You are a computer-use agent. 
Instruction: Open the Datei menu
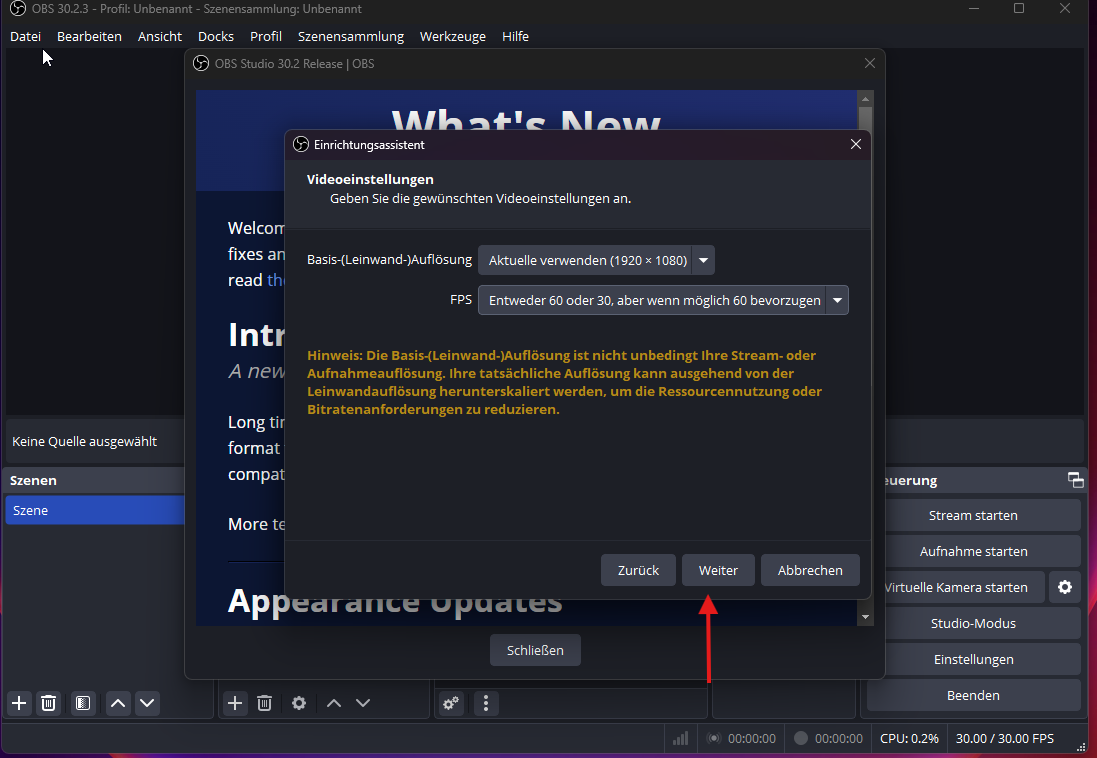click(26, 36)
